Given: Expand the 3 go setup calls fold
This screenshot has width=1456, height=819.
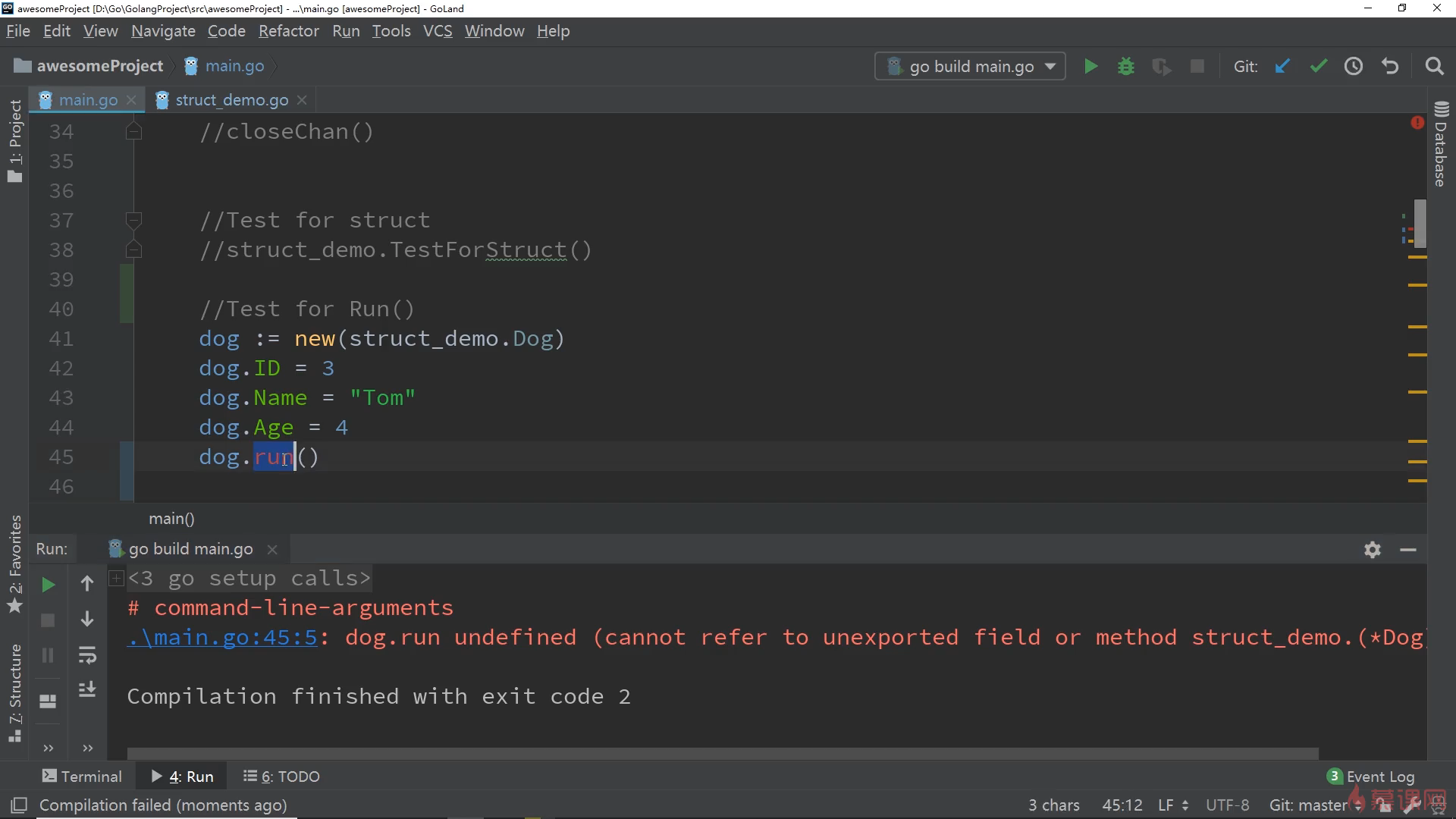Looking at the screenshot, I should (117, 579).
